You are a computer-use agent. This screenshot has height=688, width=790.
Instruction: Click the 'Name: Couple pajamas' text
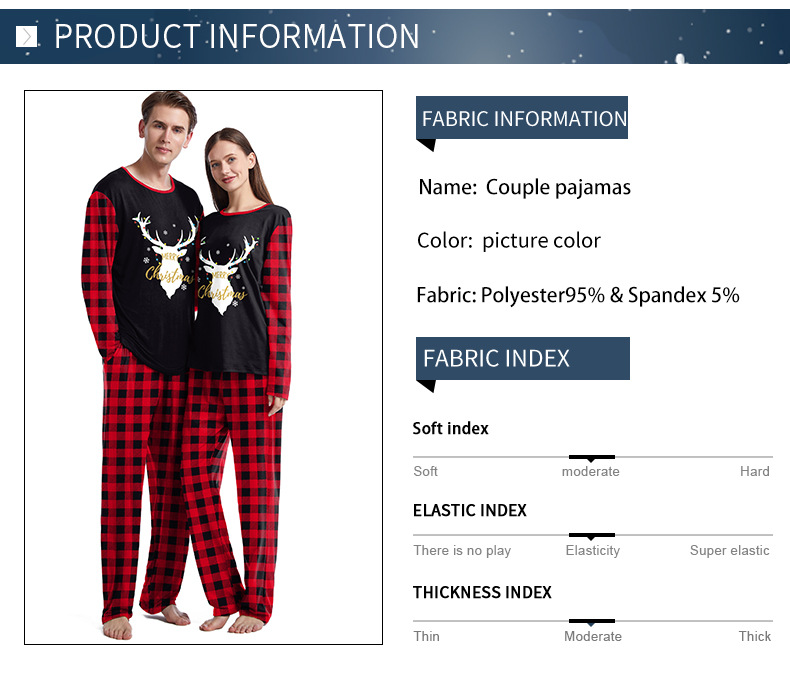tap(524, 187)
